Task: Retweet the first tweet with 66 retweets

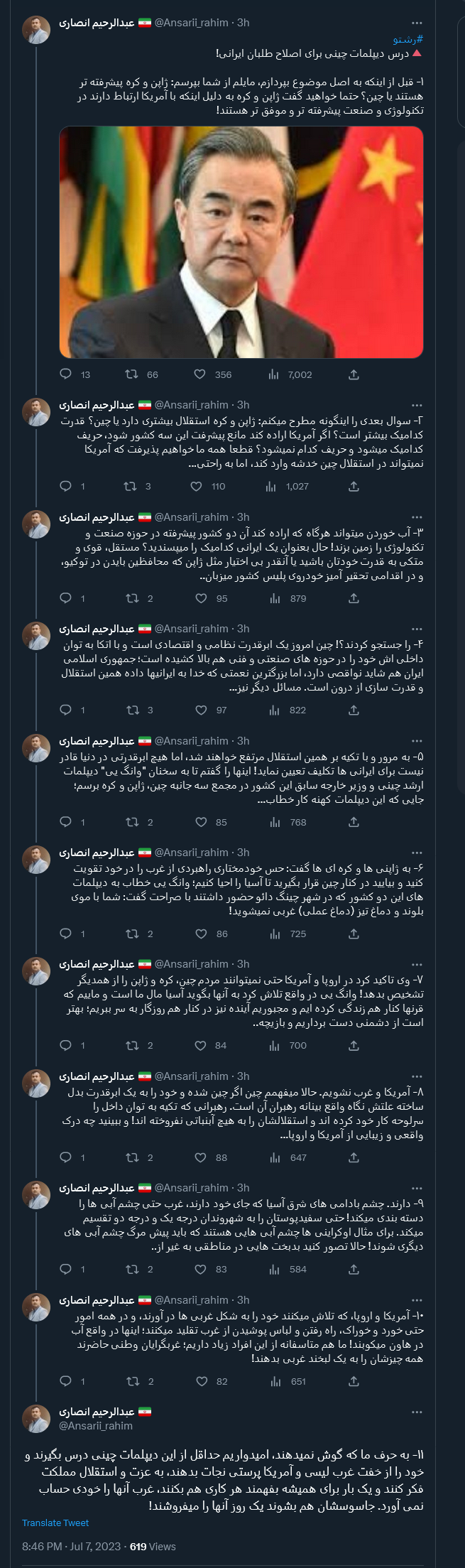Action: [132, 374]
